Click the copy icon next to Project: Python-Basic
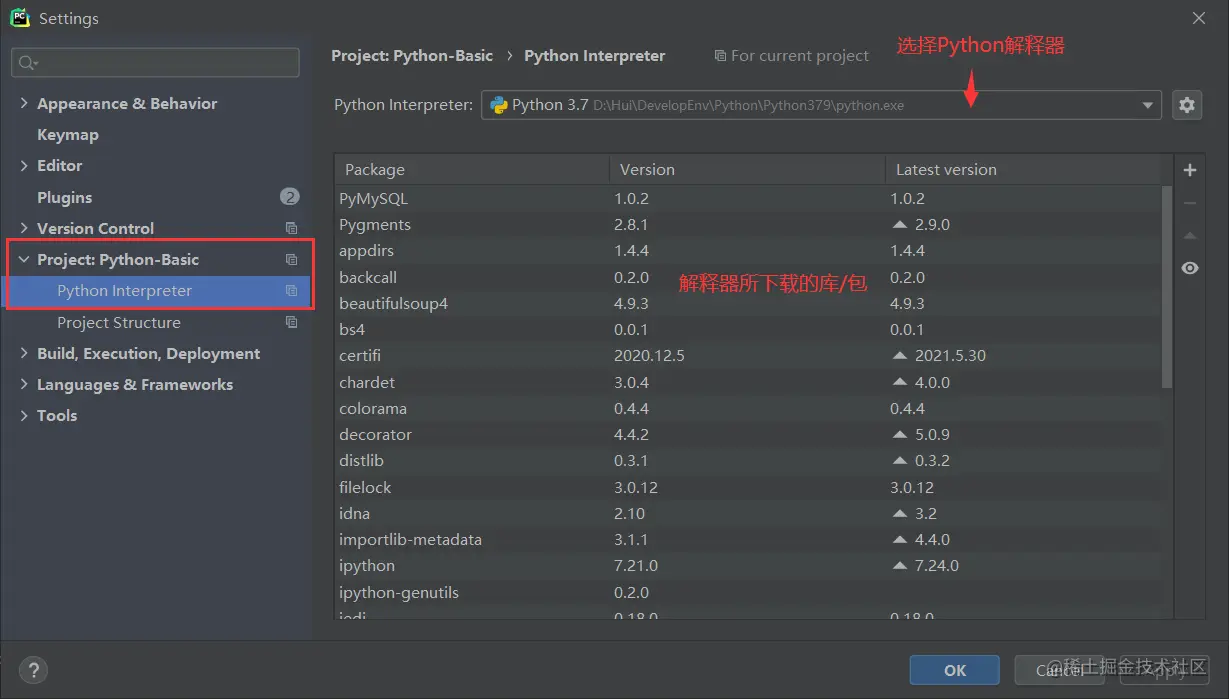The image size is (1229, 699). pos(291,259)
